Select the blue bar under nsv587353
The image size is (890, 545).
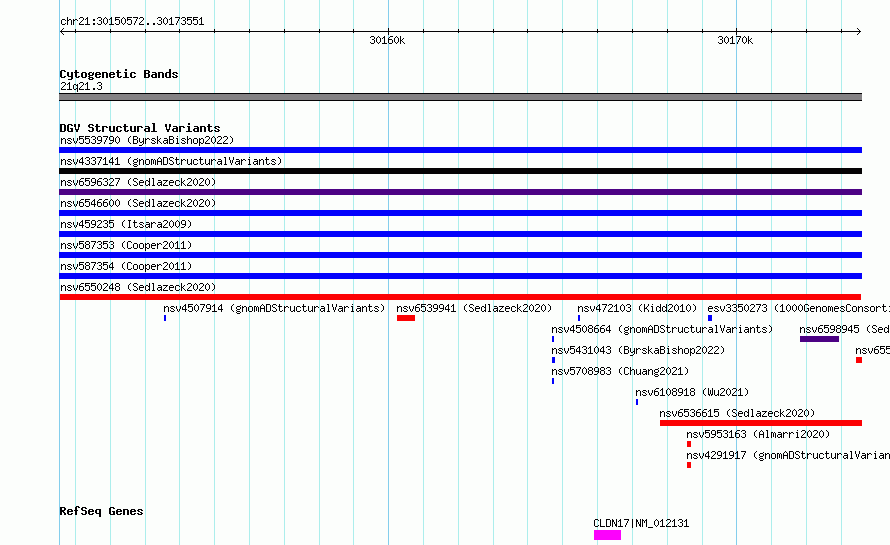pyautogui.click(x=460, y=255)
